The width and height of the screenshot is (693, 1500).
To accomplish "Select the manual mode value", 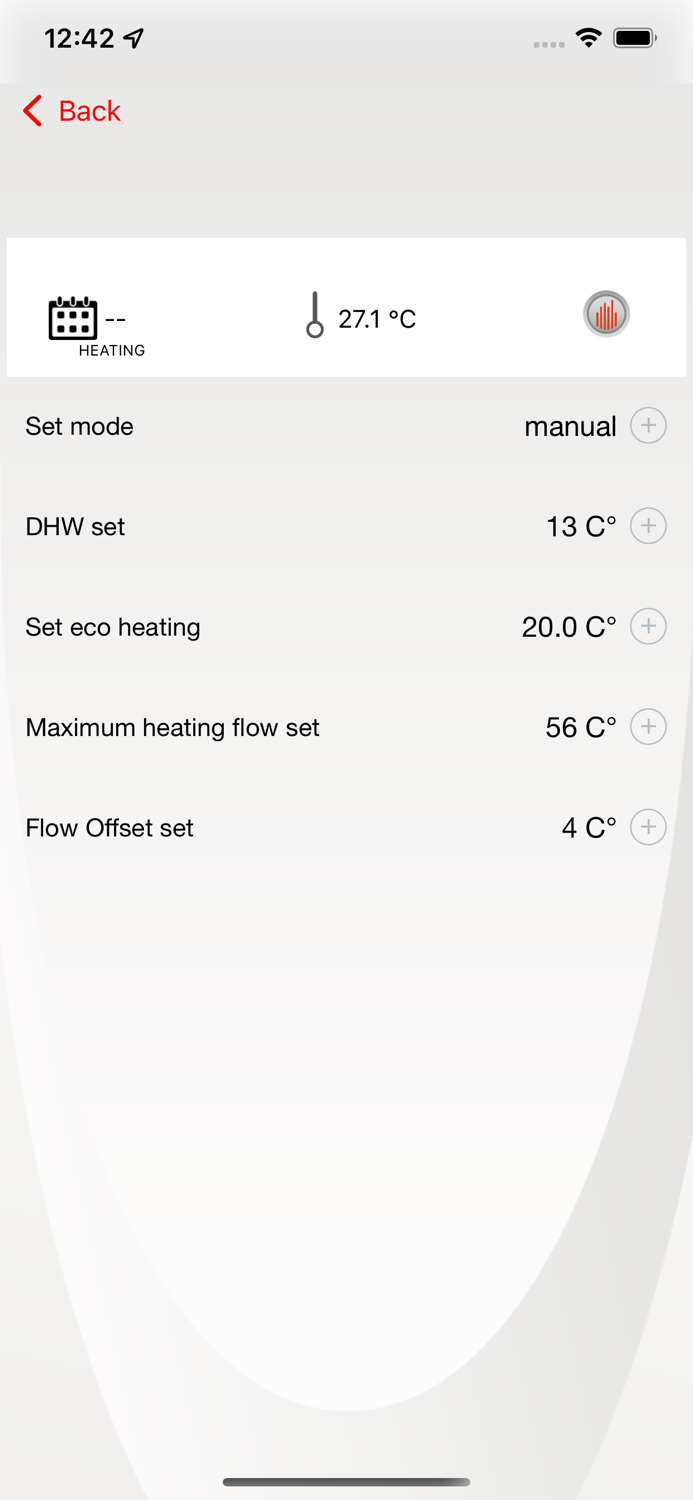I will 570,427.
